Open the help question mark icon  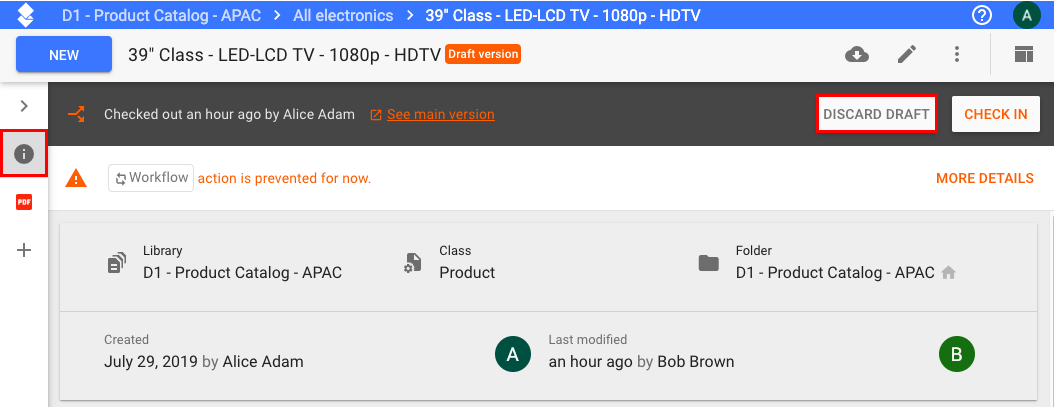coord(982,15)
